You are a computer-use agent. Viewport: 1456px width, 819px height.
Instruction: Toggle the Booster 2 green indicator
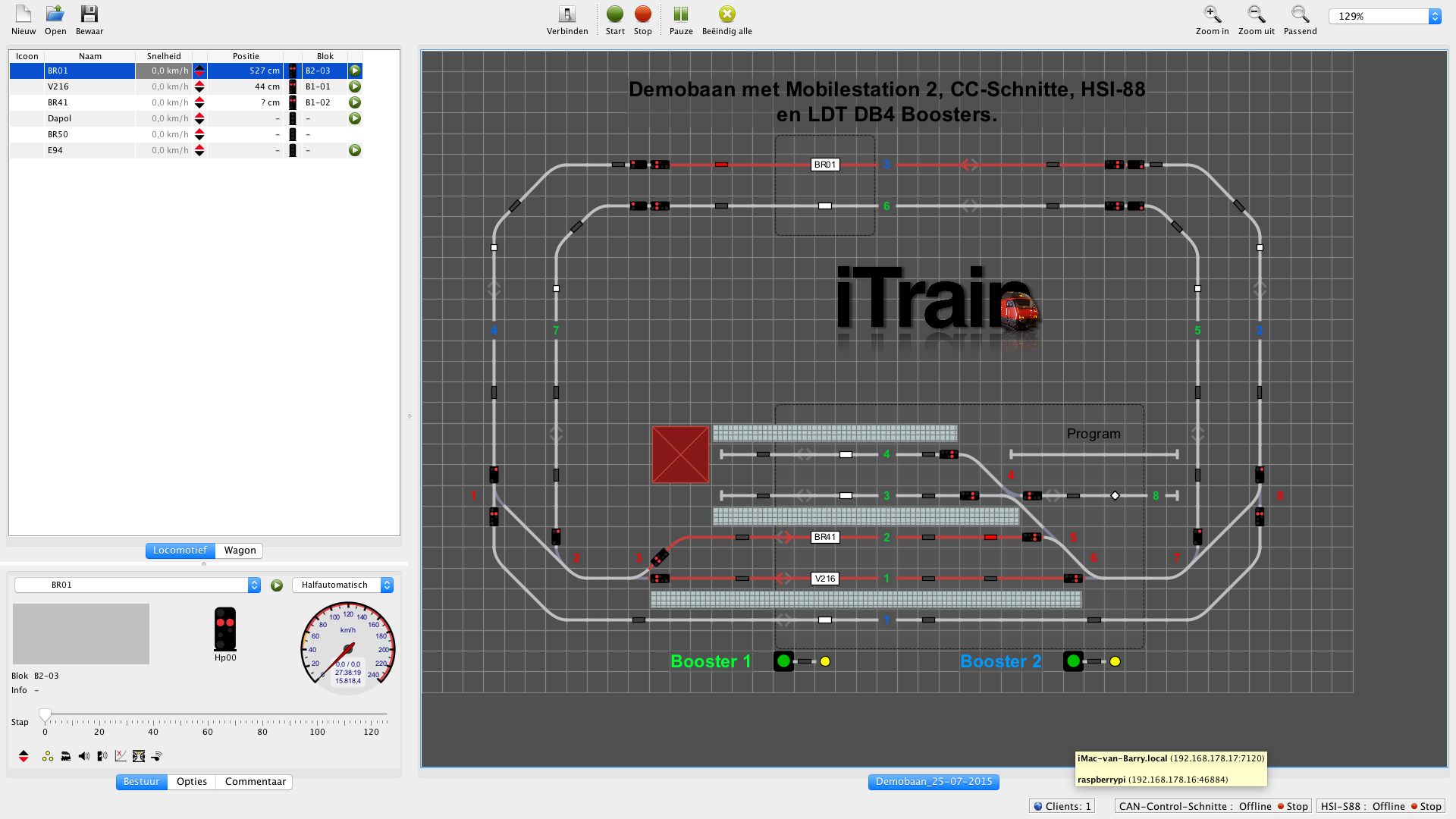(1073, 661)
